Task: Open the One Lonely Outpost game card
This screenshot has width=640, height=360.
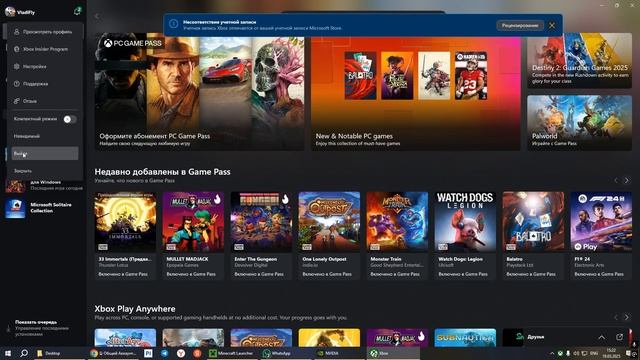Action: [329, 236]
